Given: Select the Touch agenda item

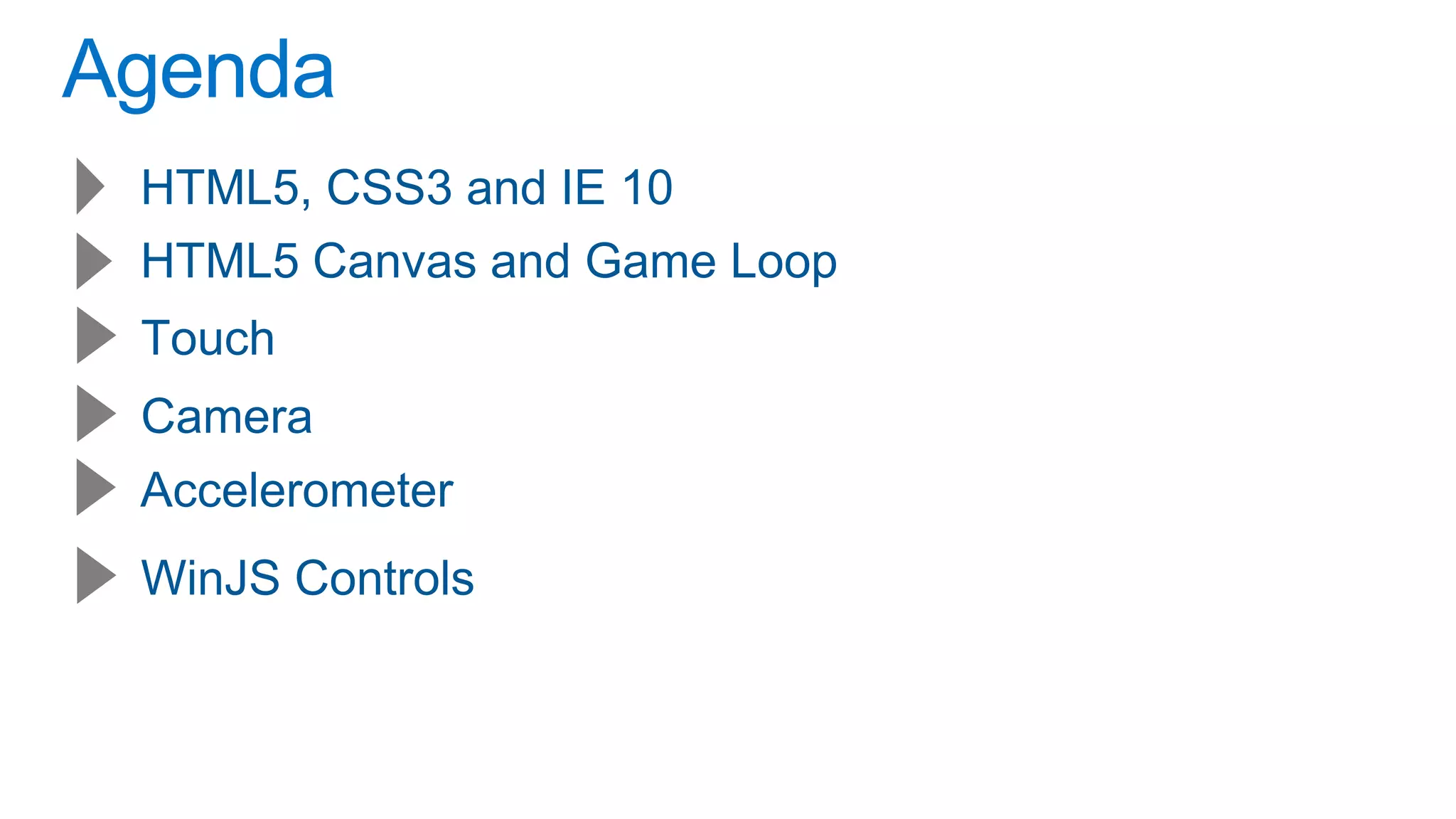Looking at the screenshot, I should pos(208,338).
